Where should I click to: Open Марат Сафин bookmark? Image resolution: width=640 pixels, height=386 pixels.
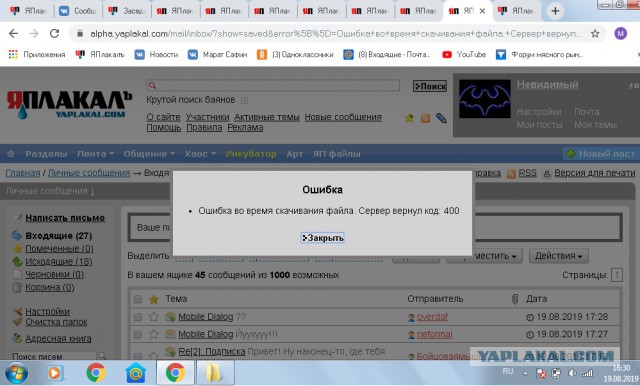coord(218,54)
